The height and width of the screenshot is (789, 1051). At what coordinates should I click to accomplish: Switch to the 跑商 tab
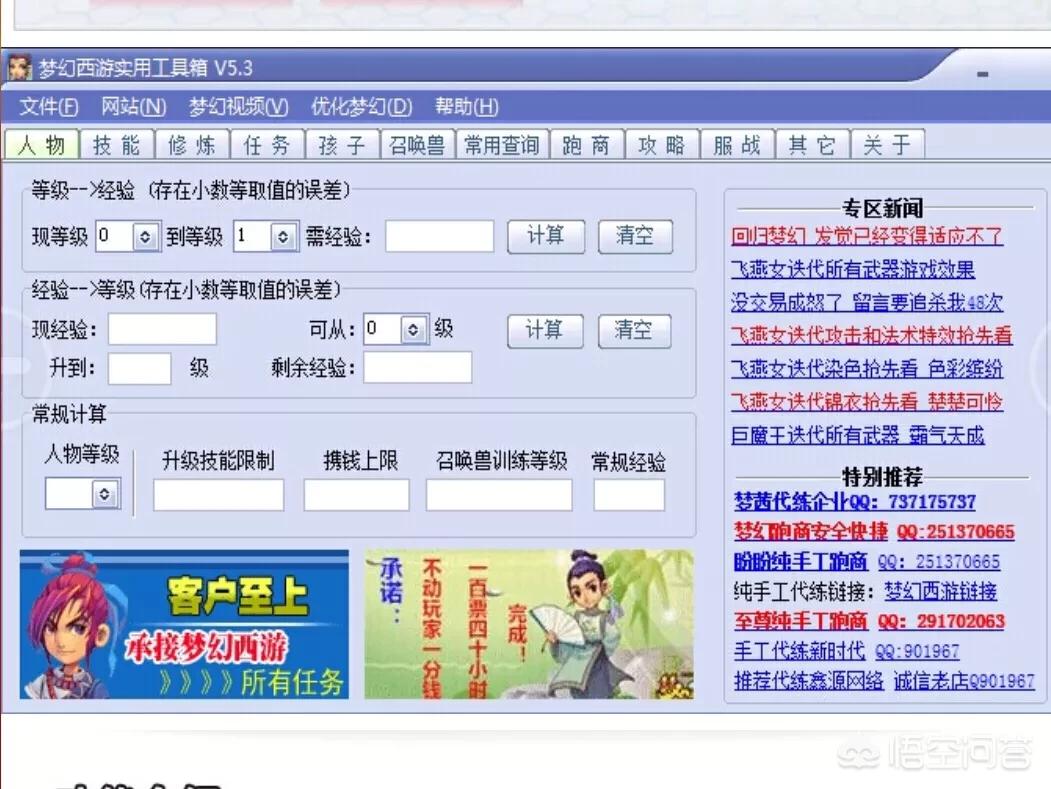(x=586, y=144)
